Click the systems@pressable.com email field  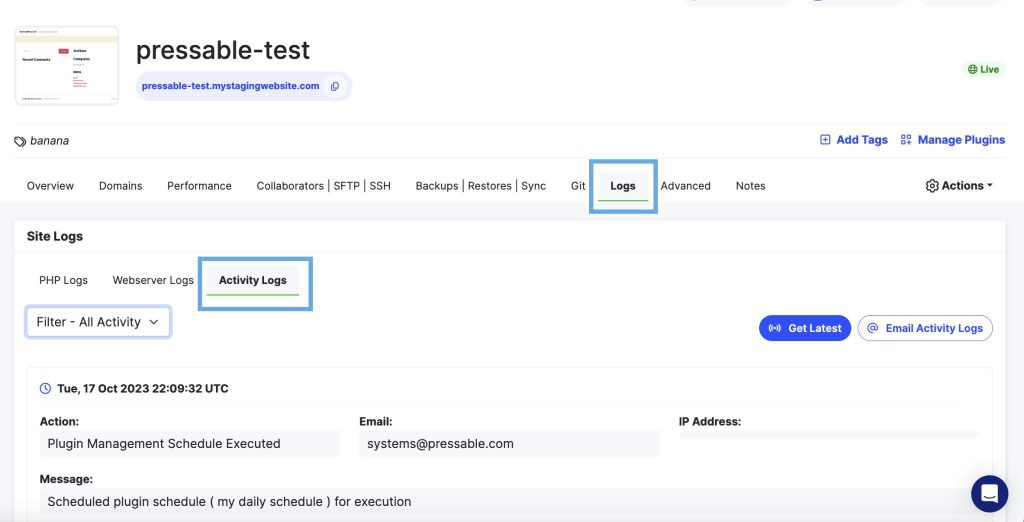pos(509,443)
